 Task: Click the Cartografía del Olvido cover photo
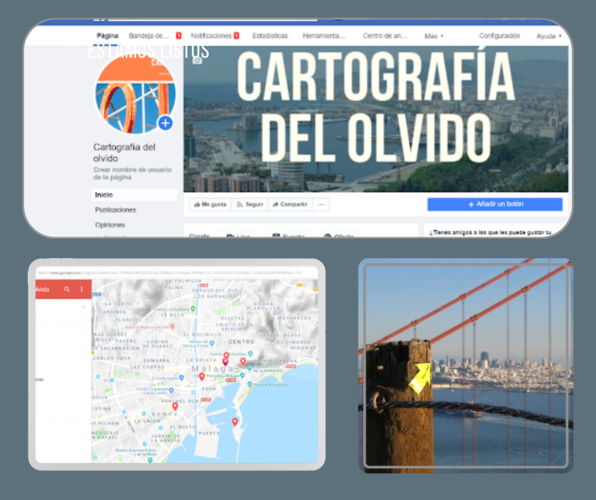(x=376, y=119)
